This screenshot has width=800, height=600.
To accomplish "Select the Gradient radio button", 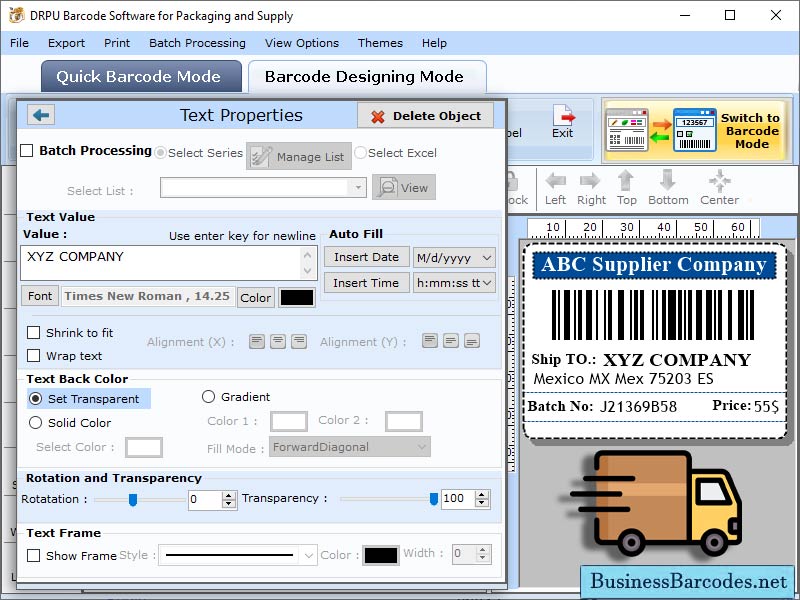I will 210,396.
